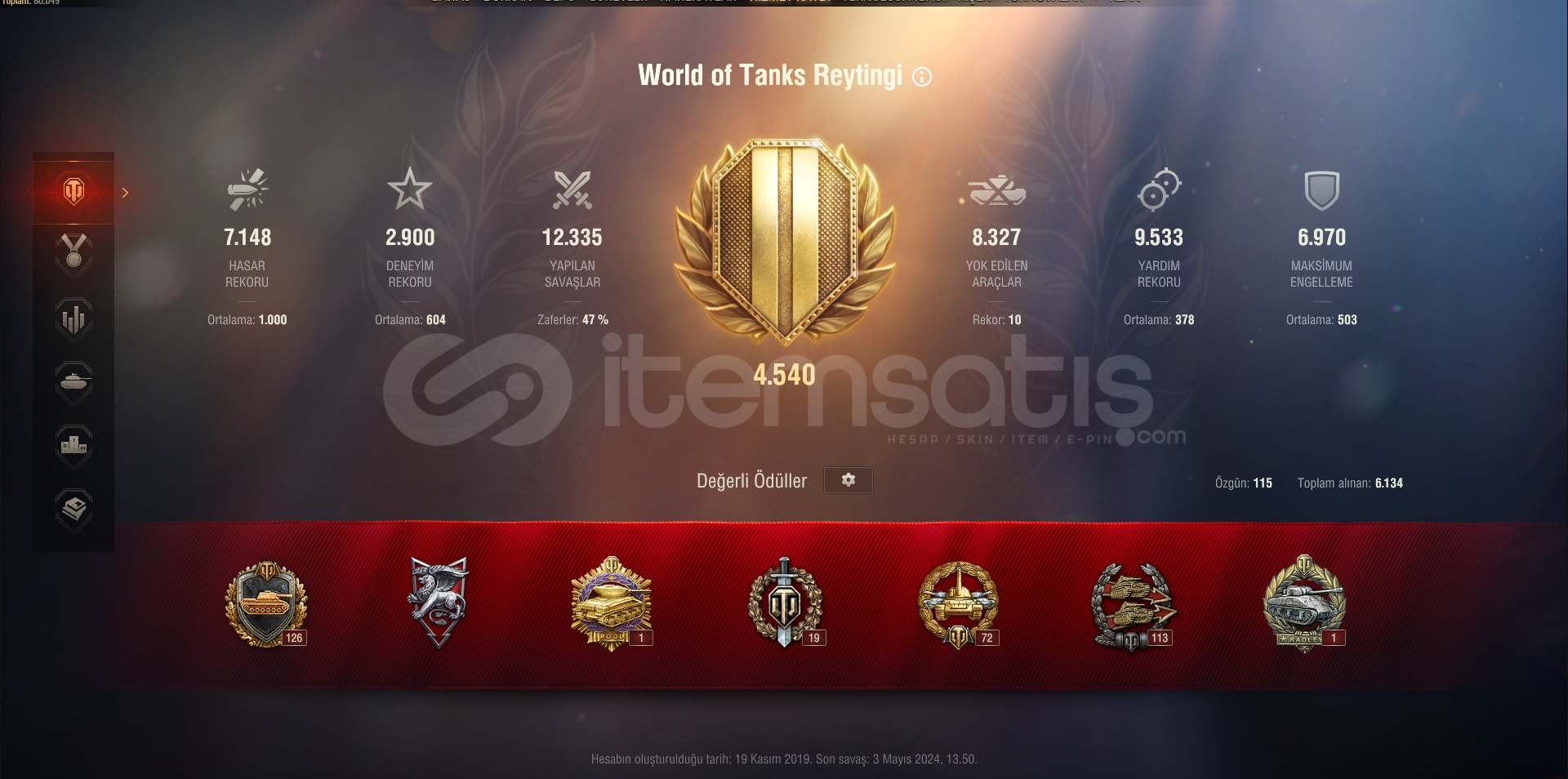Select the double tank medal with count 113

point(1134,606)
